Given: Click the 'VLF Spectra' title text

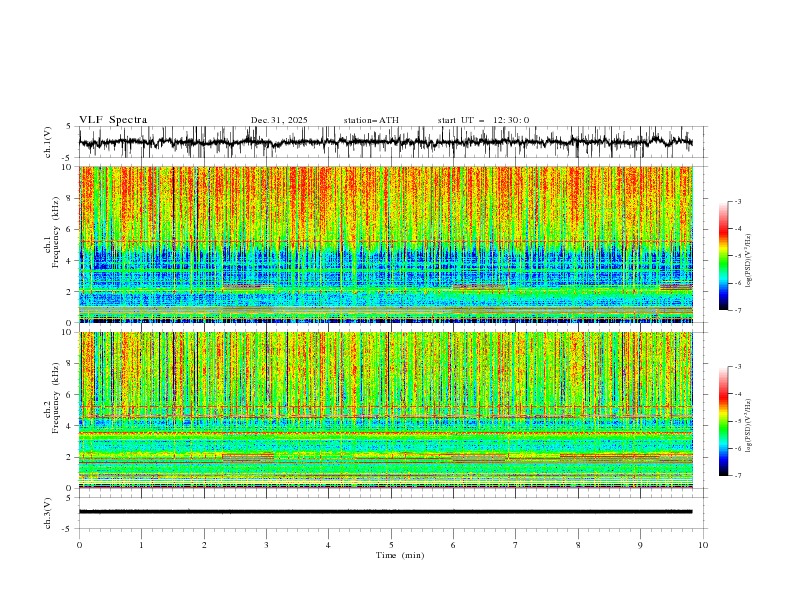Looking at the screenshot, I should click(113, 120).
